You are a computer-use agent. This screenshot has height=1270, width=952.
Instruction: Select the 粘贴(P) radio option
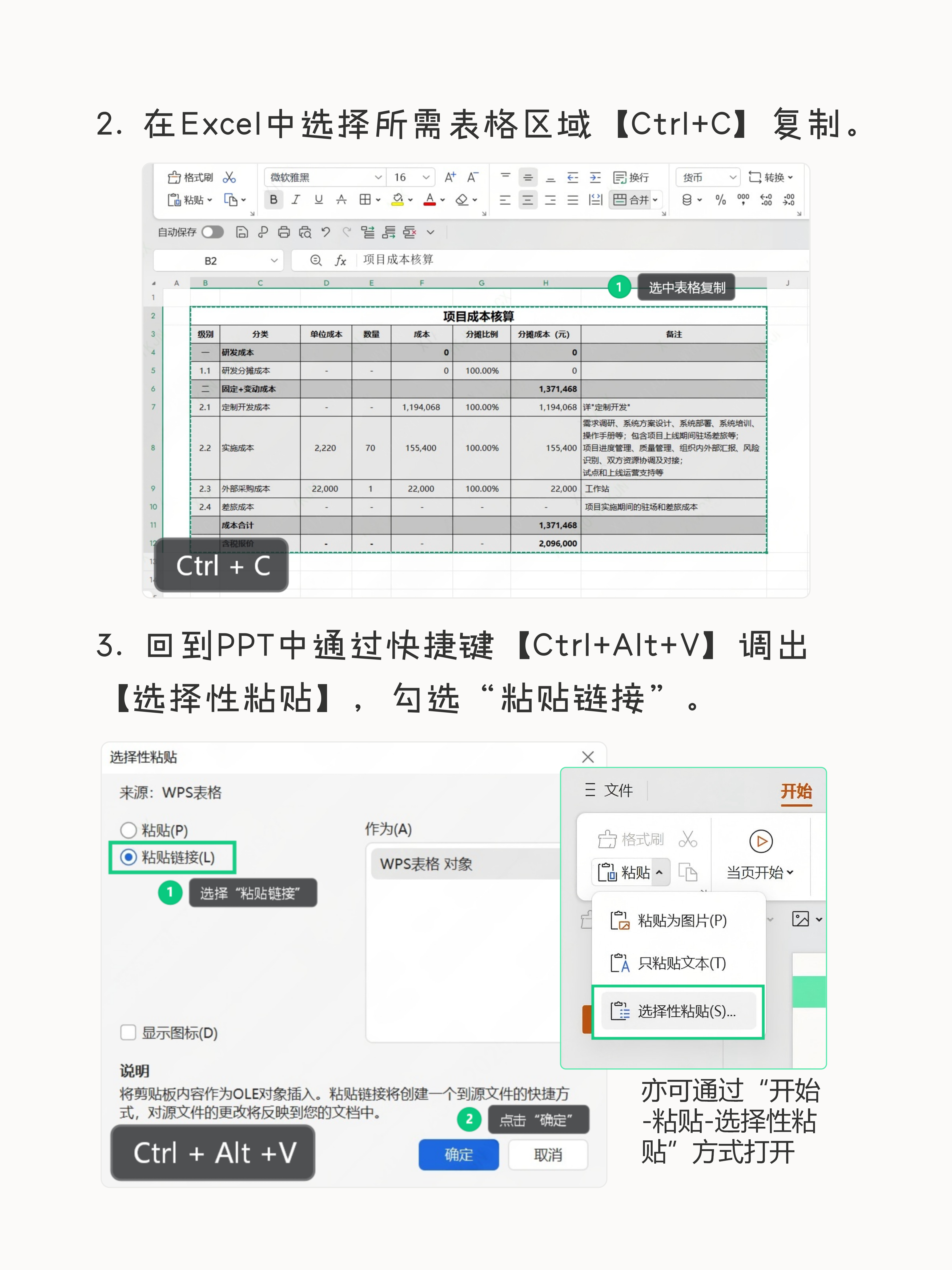point(128,830)
